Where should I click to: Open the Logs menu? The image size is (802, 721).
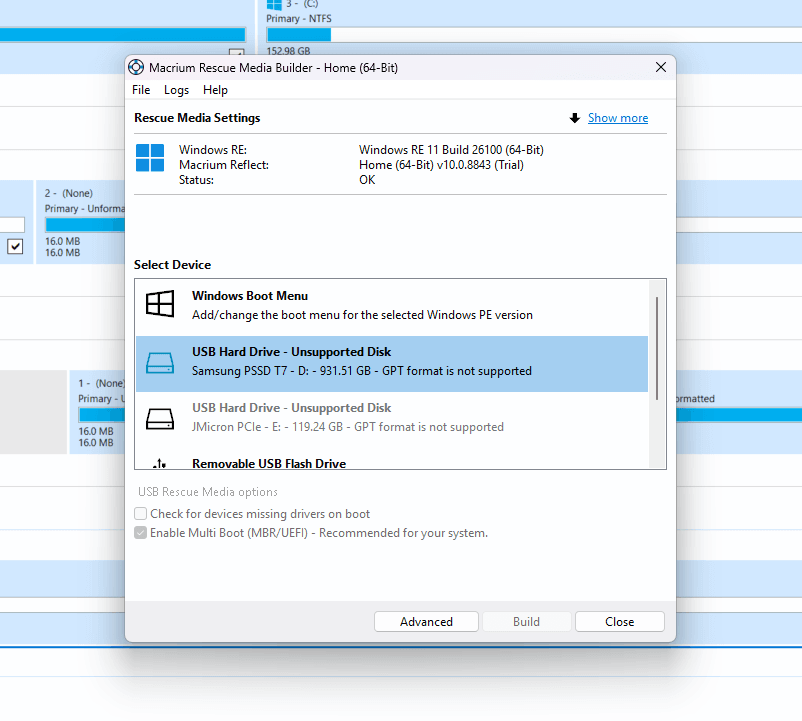[x=176, y=90]
